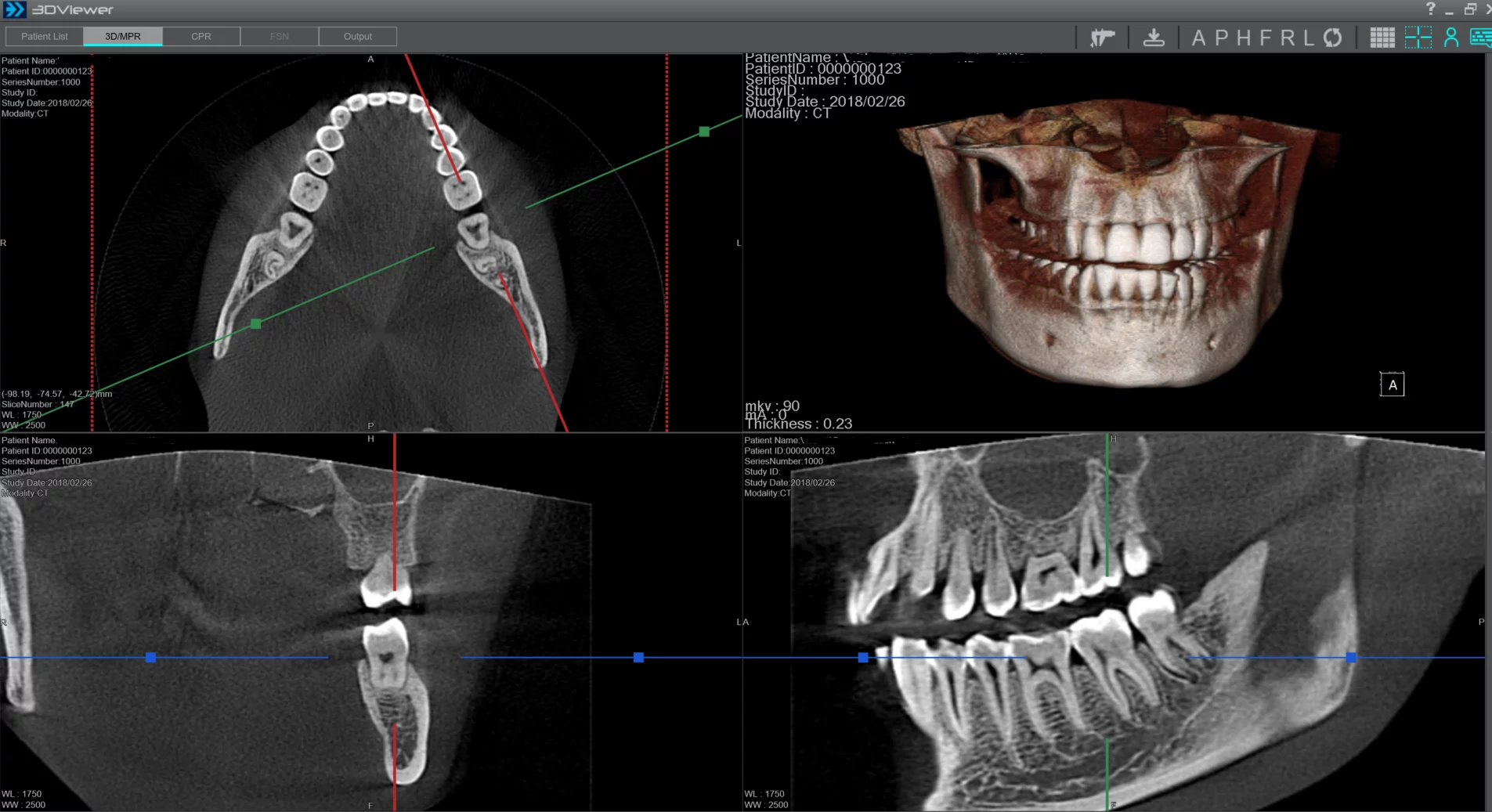The height and width of the screenshot is (812, 1492).
Task: Set 3D view to Foot (F)
Action: pyautogui.click(x=1266, y=38)
